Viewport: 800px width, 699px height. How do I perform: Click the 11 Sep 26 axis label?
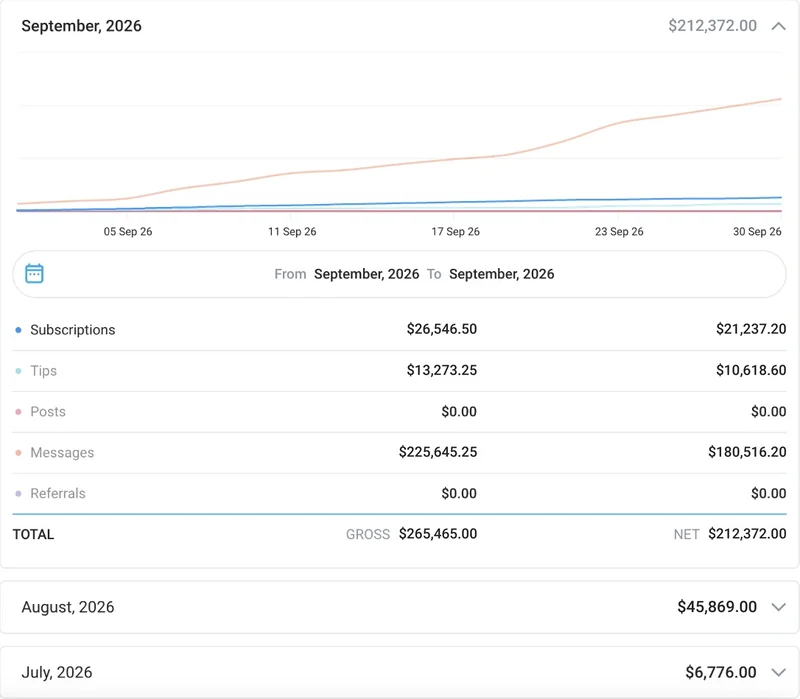click(292, 232)
